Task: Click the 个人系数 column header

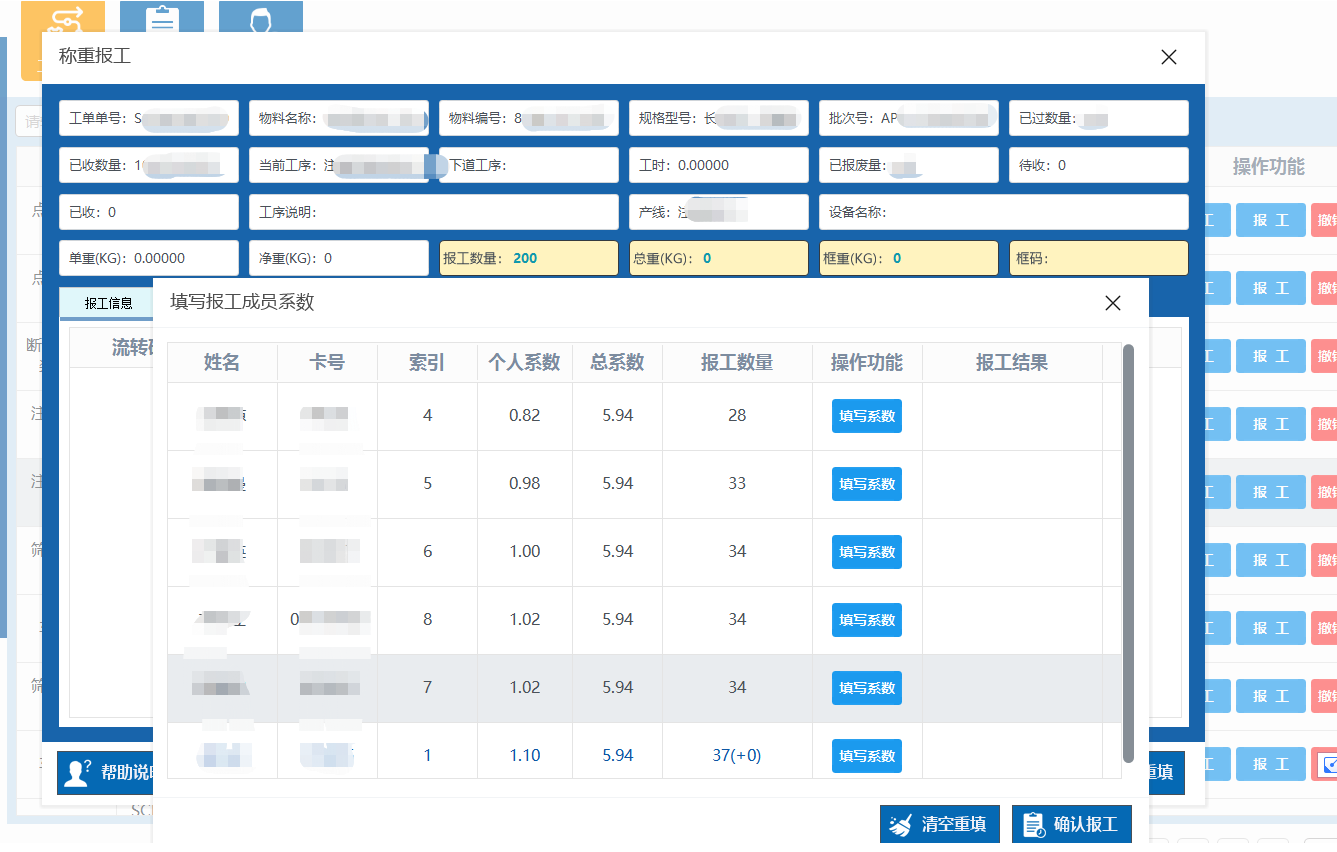Action: click(x=524, y=362)
